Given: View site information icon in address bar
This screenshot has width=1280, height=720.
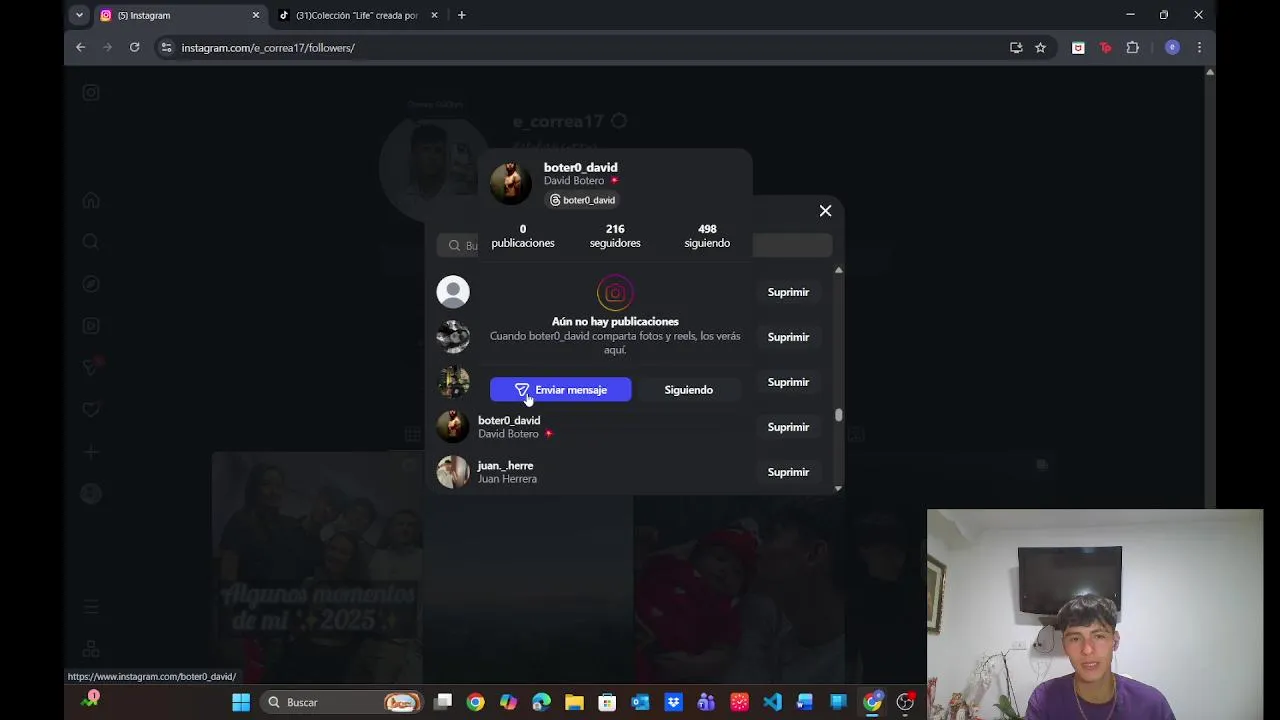Looking at the screenshot, I should pyautogui.click(x=166, y=47).
